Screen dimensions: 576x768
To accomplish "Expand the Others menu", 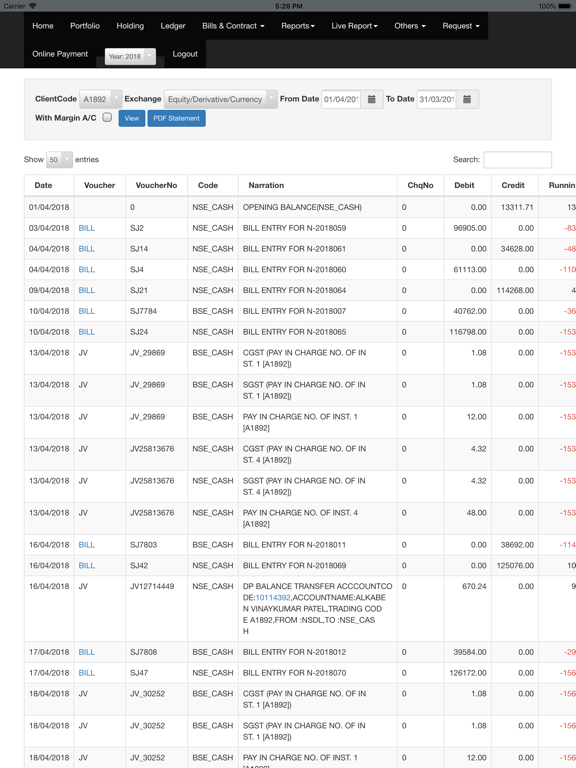I will point(410,26).
